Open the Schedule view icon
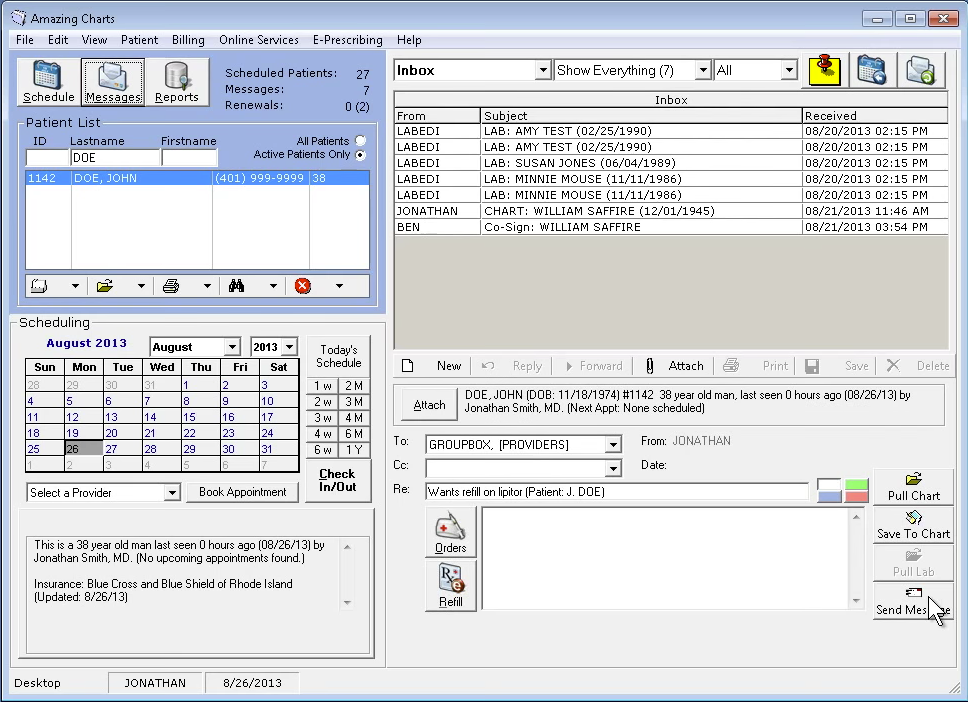Image resolution: width=968 pixels, height=702 pixels. click(48, 81)
